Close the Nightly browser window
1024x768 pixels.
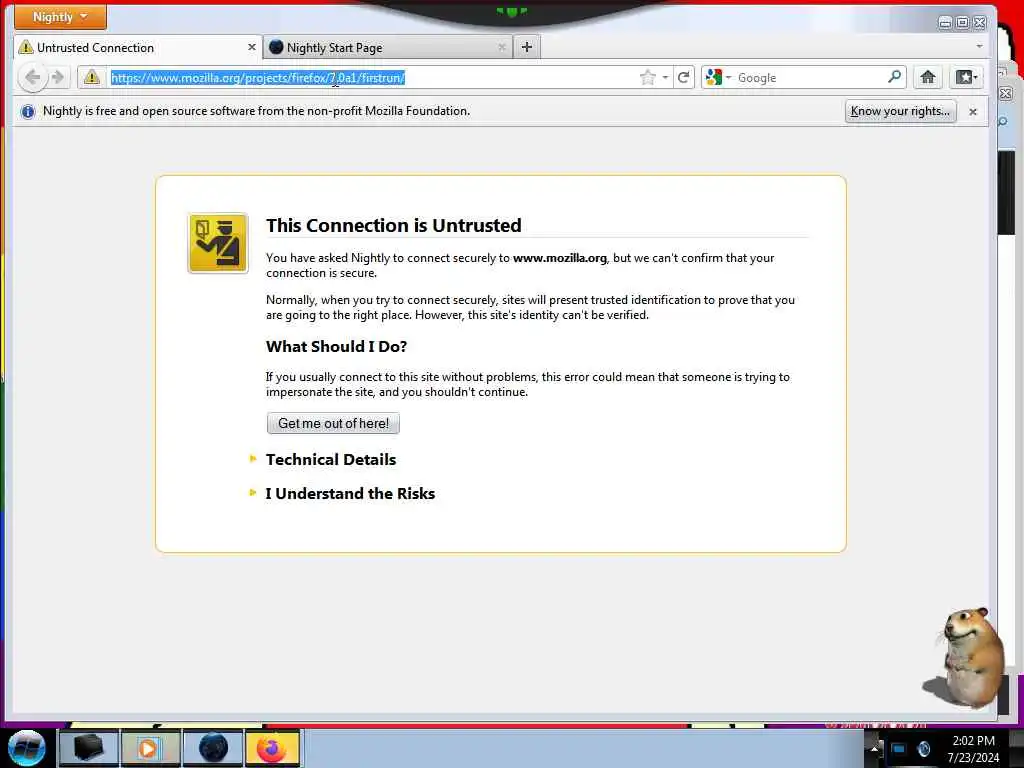tap(980, 23)
